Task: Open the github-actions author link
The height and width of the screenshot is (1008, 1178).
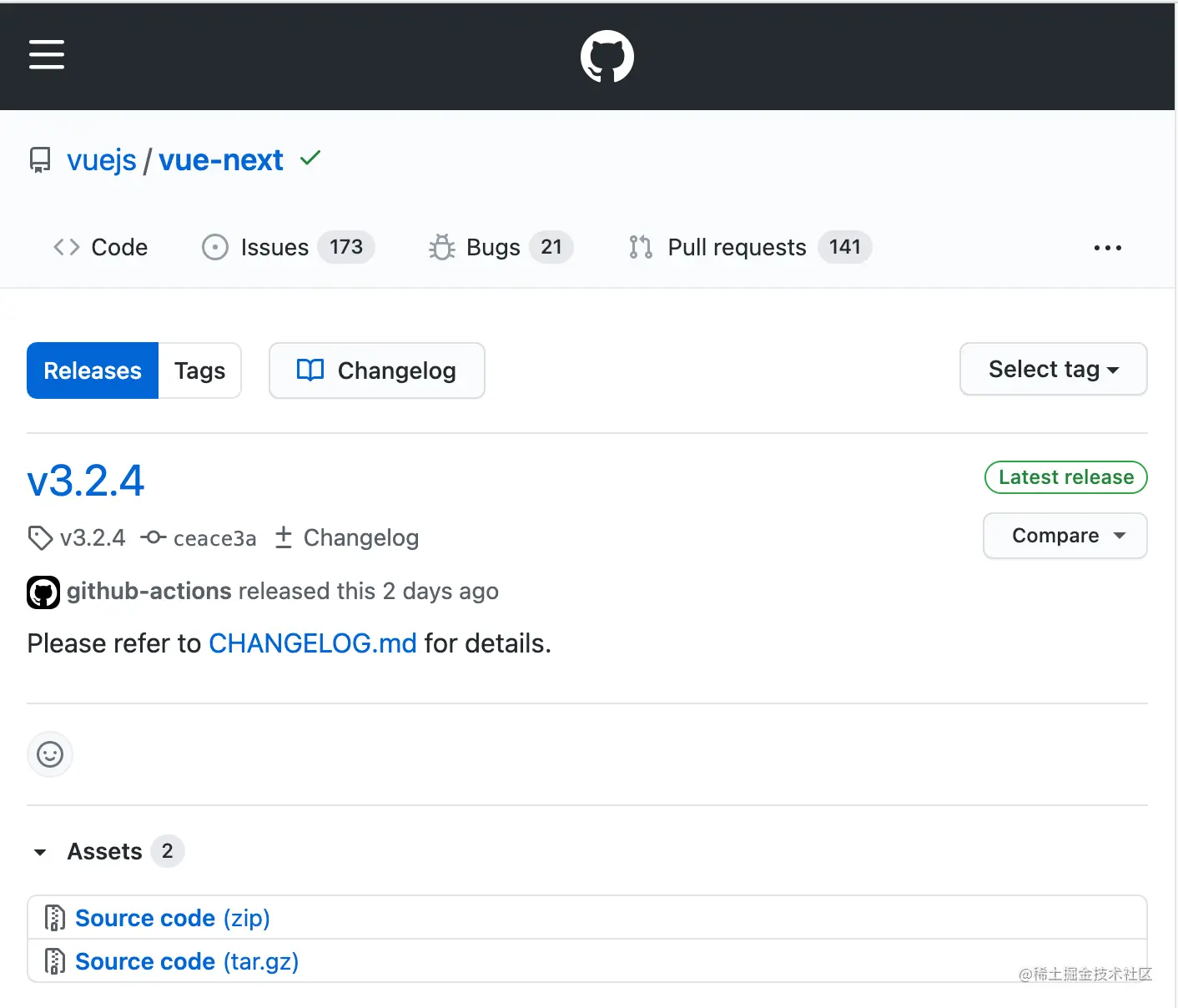Action: tap(149, 591)
